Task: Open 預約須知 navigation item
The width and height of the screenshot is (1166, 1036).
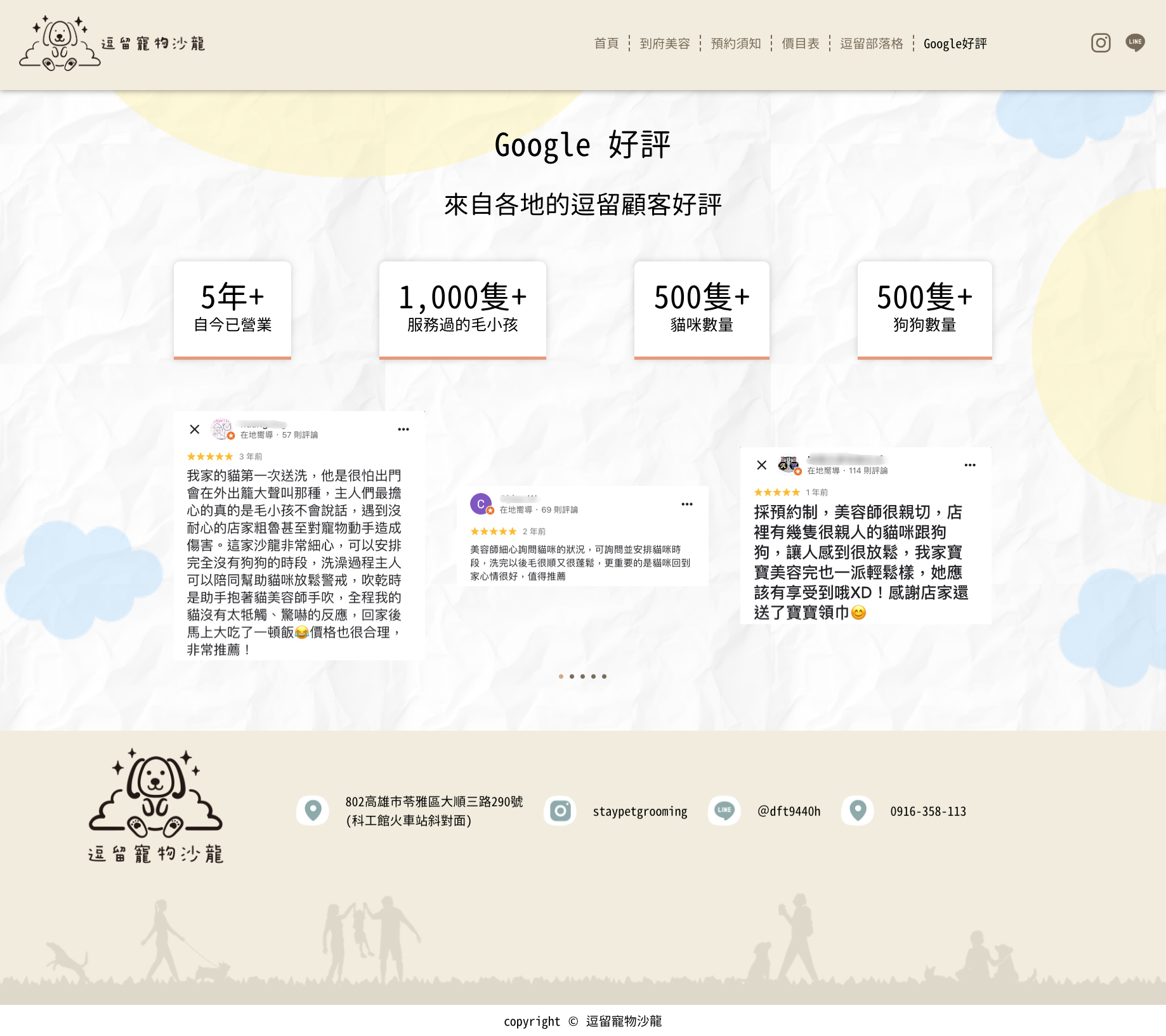Action: (735, 44)
